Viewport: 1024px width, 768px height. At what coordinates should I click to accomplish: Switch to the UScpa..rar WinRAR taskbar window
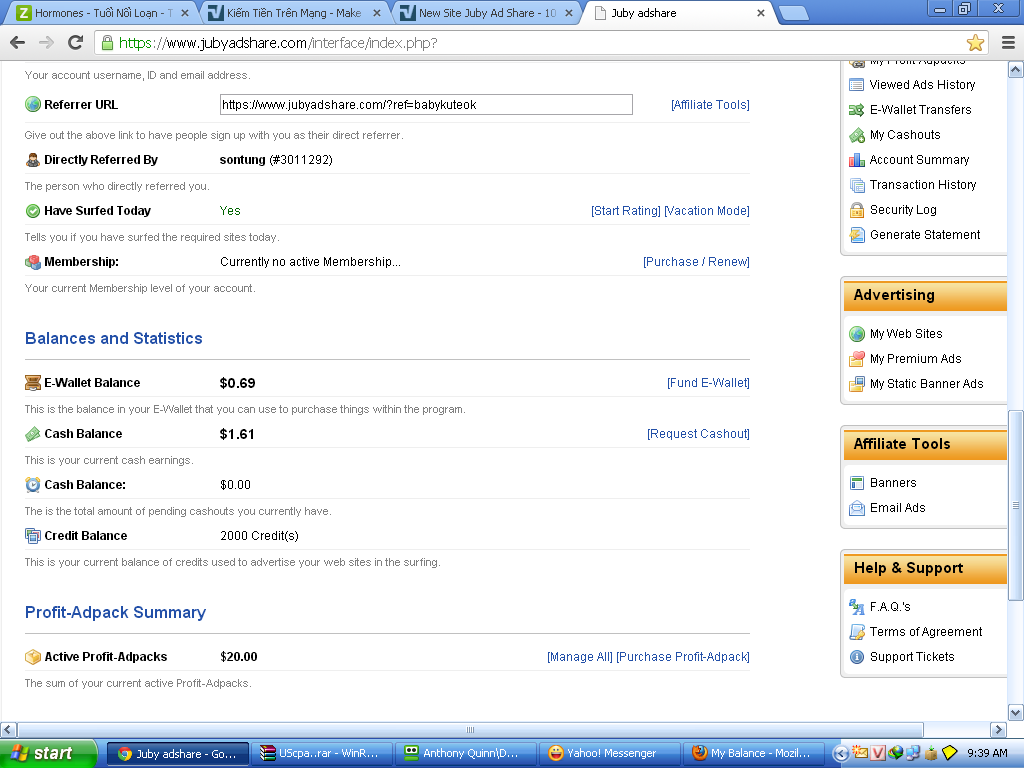click(321, 754)
